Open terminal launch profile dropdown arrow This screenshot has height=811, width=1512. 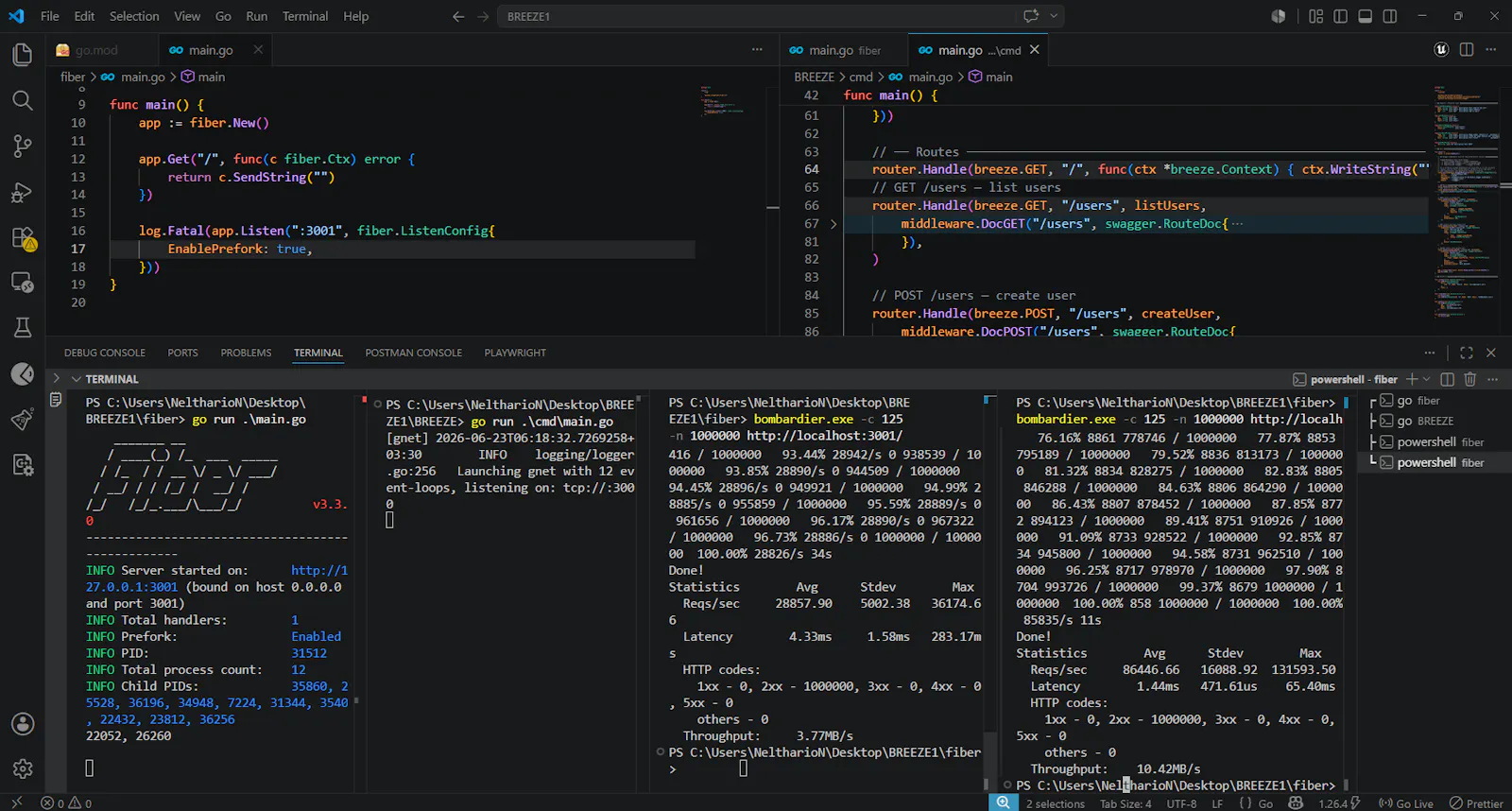(1426, 379)
